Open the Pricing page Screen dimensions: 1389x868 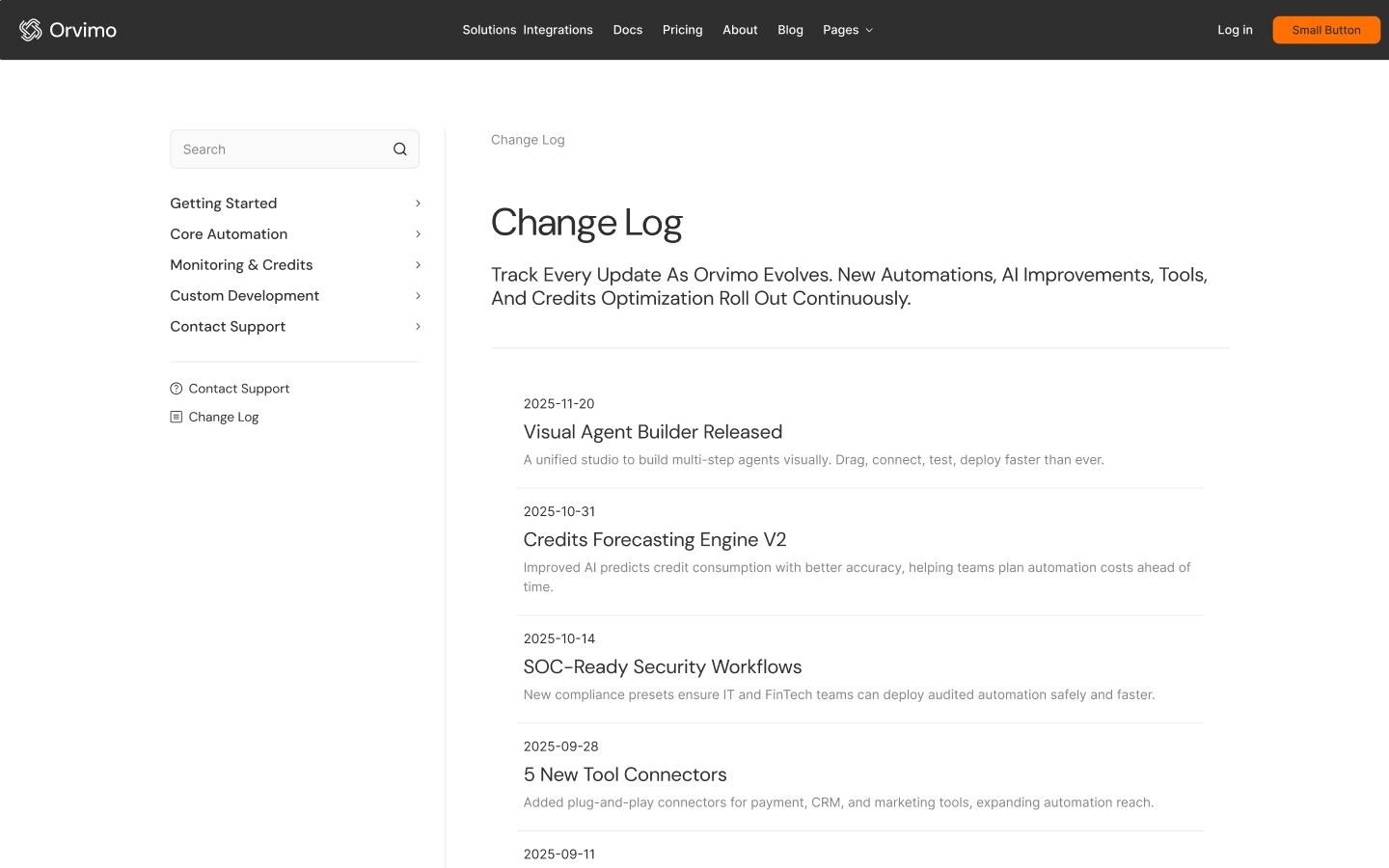(x=683, y=30)
